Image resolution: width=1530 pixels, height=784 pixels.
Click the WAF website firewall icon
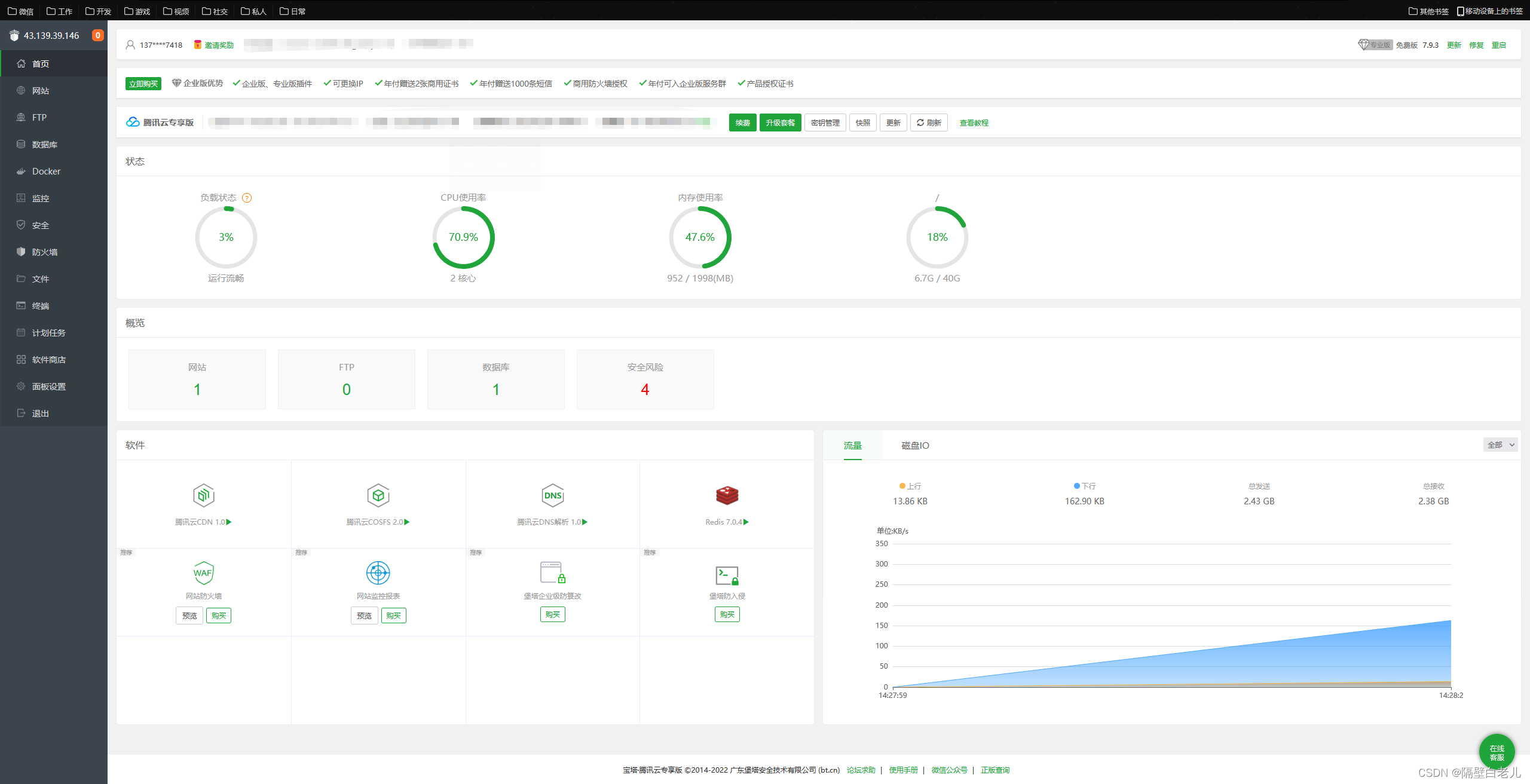(x=204, y=573)
